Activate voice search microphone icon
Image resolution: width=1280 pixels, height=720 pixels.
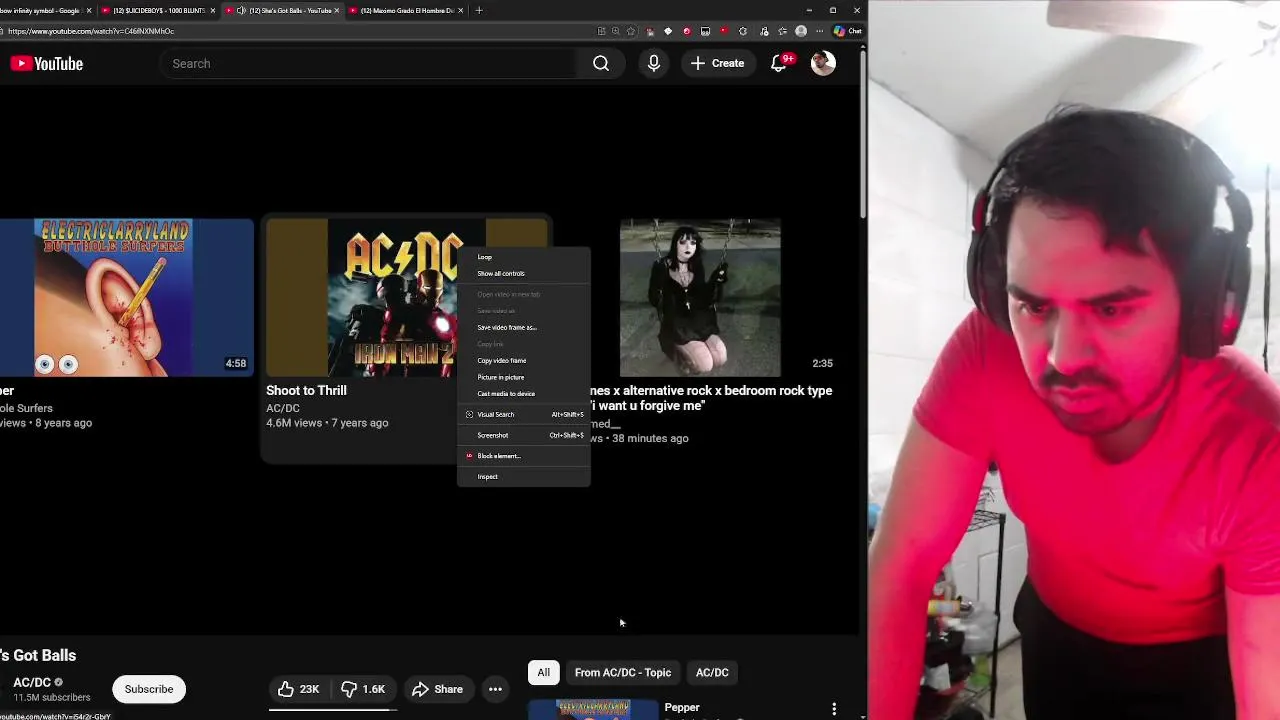pos(654,64)
